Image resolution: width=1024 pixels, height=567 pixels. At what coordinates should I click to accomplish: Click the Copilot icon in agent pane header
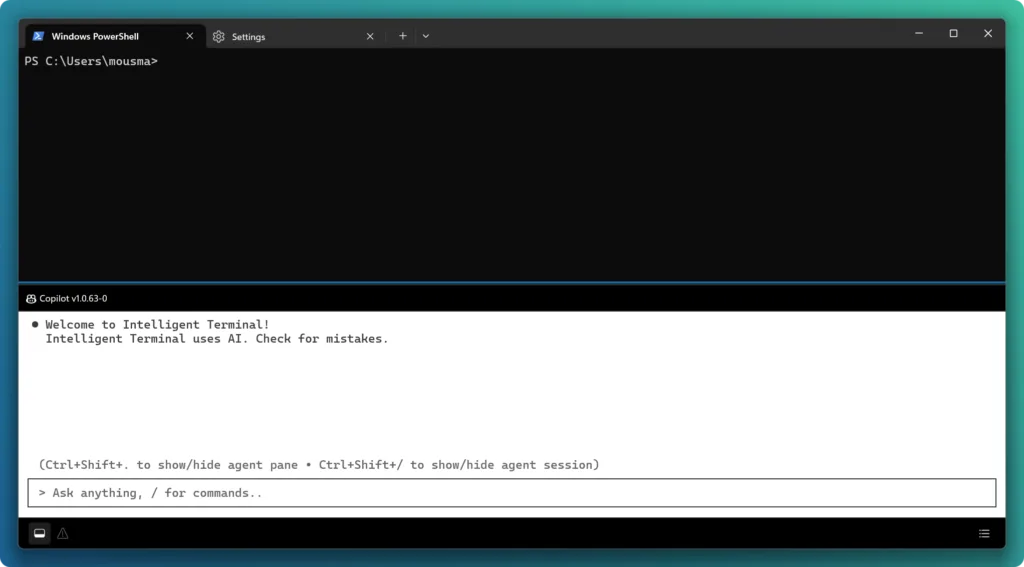[x=31, y=299]
